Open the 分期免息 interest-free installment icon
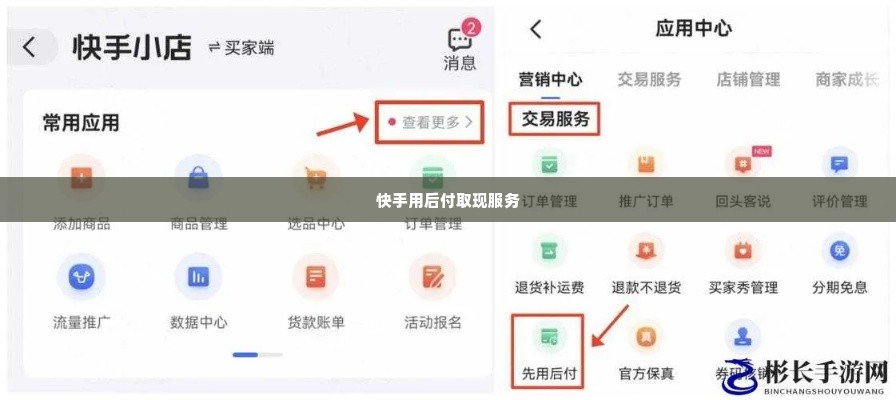The image size is (896, 400). tap(839, 251)
